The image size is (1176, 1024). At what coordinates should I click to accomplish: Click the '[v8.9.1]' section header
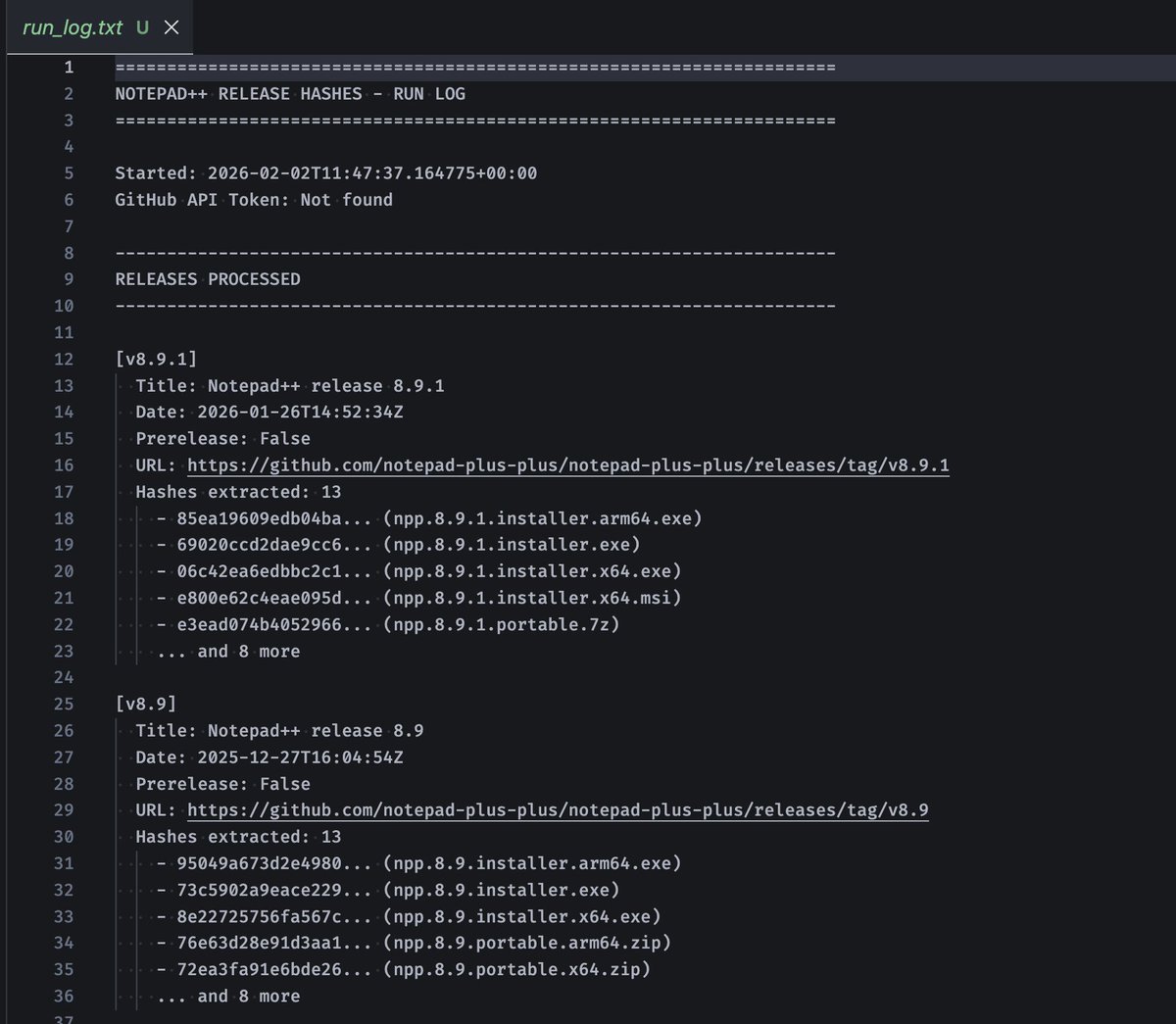coord(156,360)
